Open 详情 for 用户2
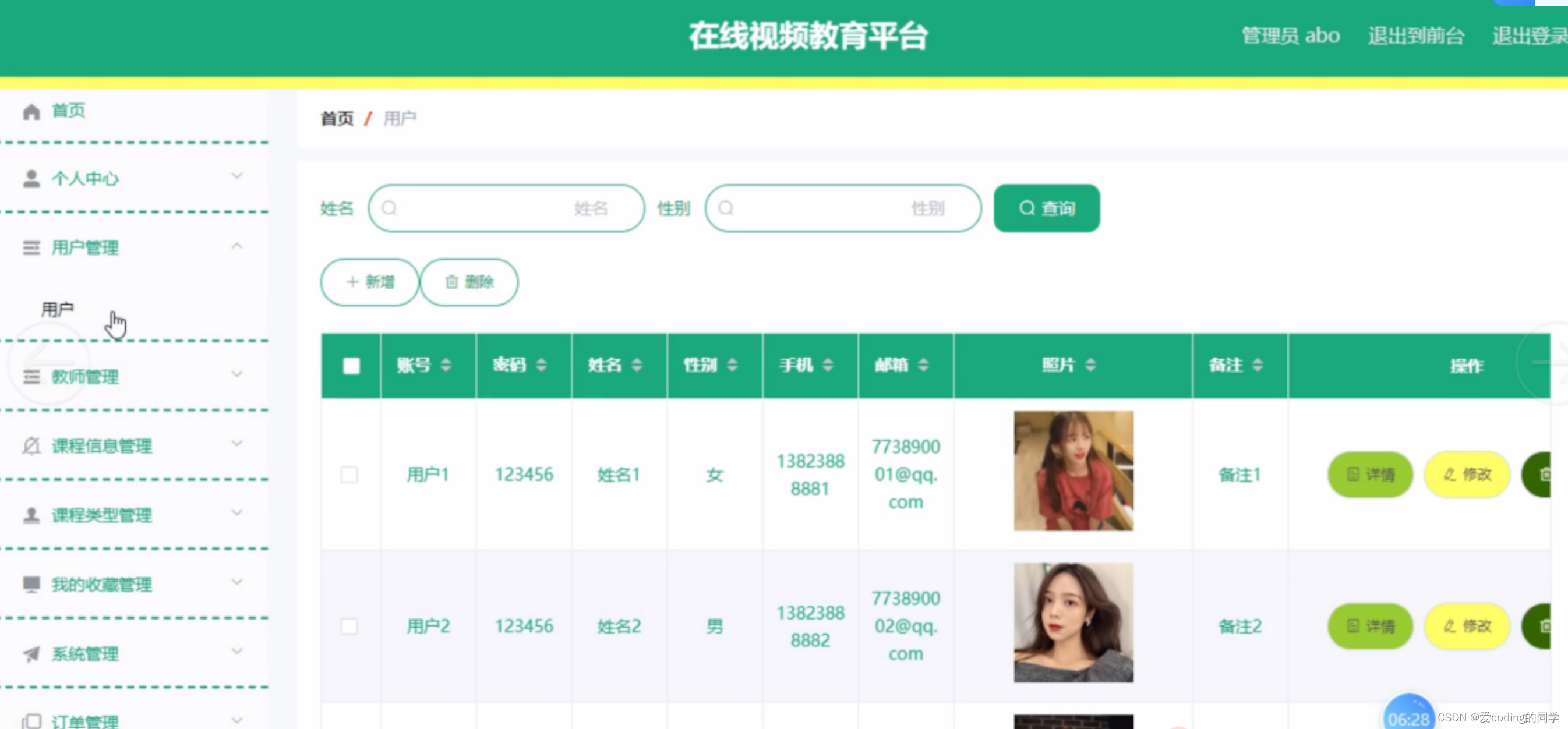Screen dimensions: 1568x729 [1370, 625]
